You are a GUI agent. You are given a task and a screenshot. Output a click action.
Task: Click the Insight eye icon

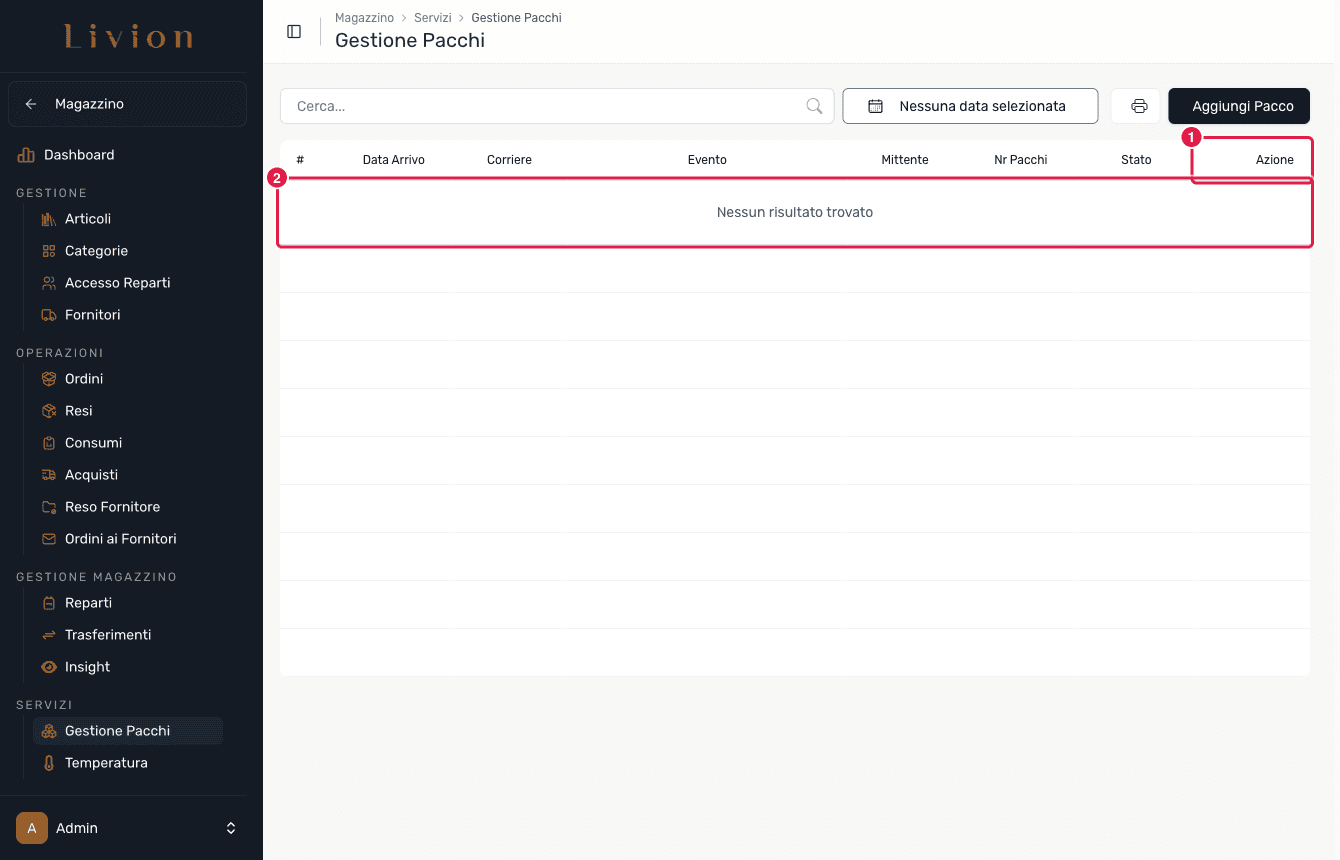click(48, 667)
